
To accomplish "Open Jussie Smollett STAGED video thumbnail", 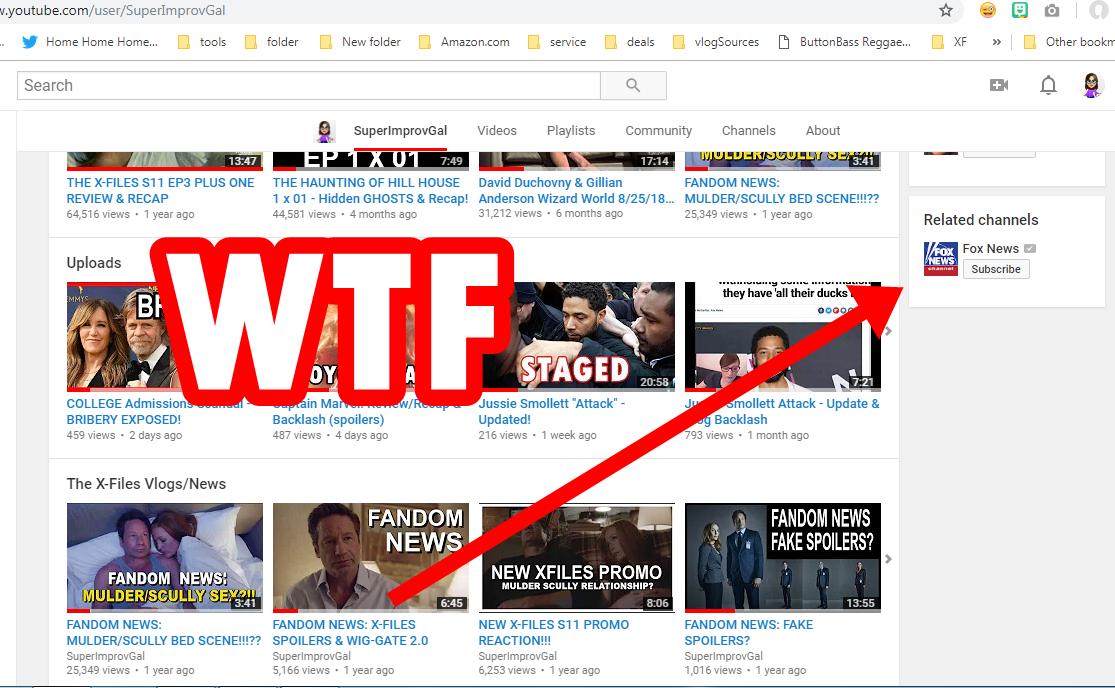I will click(577, 337).
